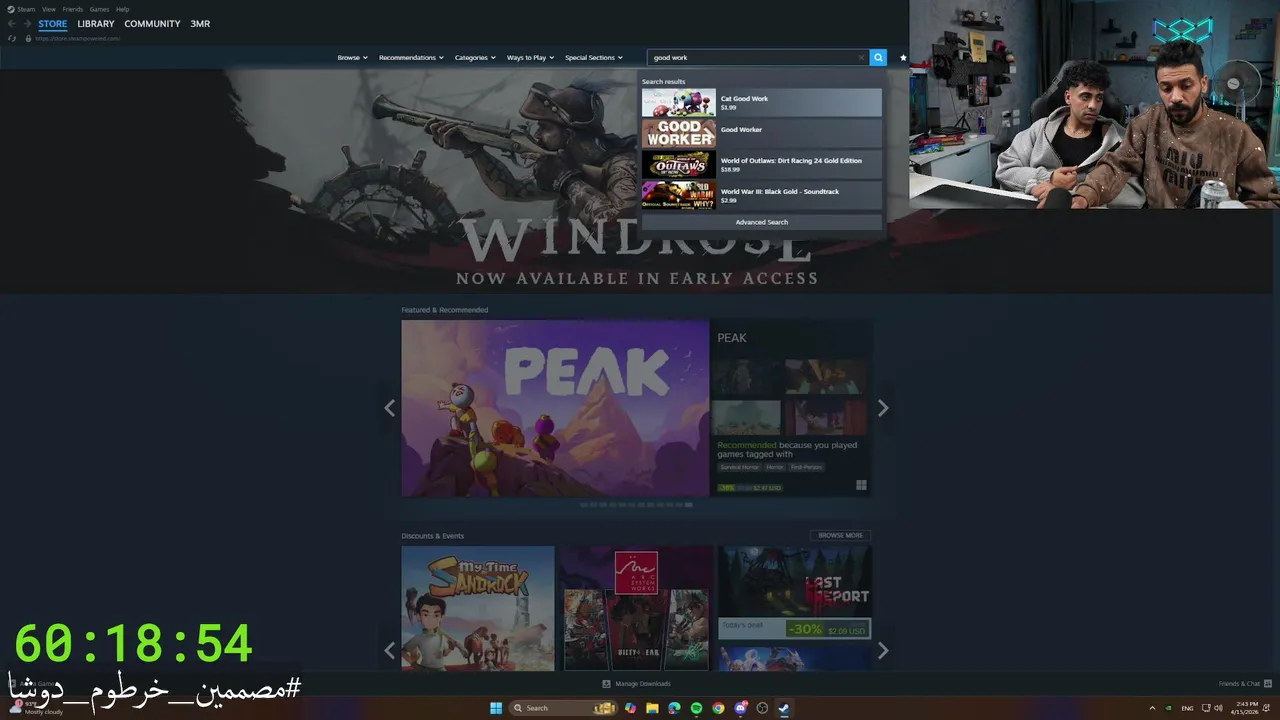Show hidden system tray icons chevron
This screenshot has height=720, width=1280.
pos(1154,708)
